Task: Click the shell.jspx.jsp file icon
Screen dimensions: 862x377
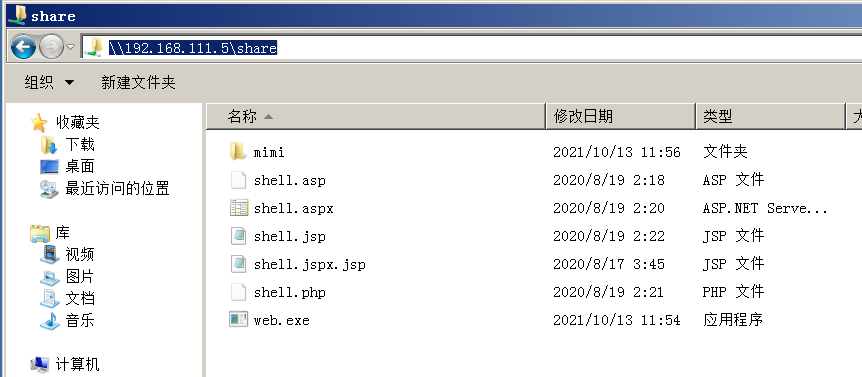Action: pos(239,264)
